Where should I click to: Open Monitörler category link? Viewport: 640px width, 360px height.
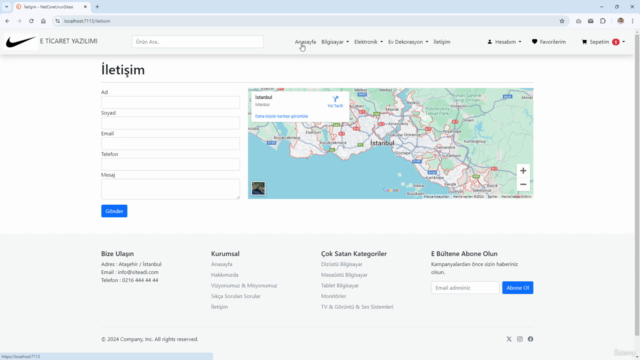[x=333, y=296]
